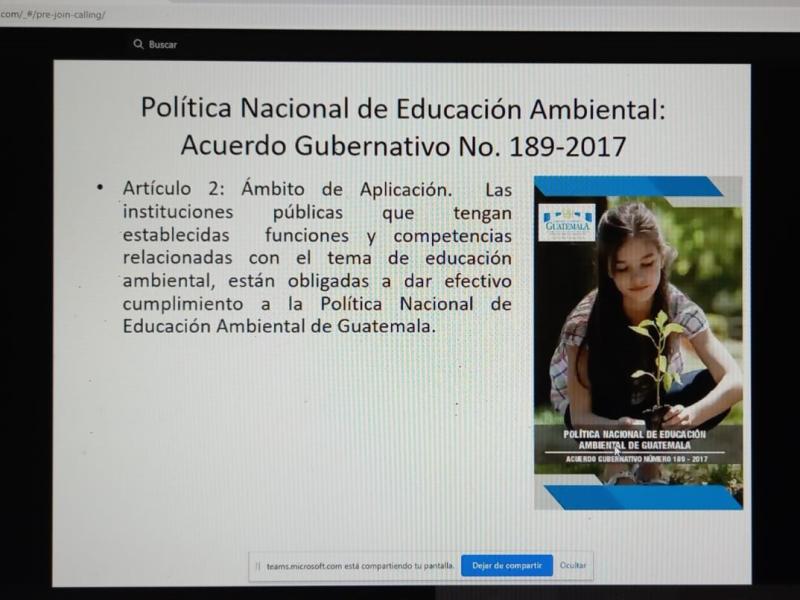Image resolution: width=800 pixels, height=600 pixels.
Task: Click Educación Ambiental de Guatemala closing line
Action: pyautogui.click(x=280, y=326)
